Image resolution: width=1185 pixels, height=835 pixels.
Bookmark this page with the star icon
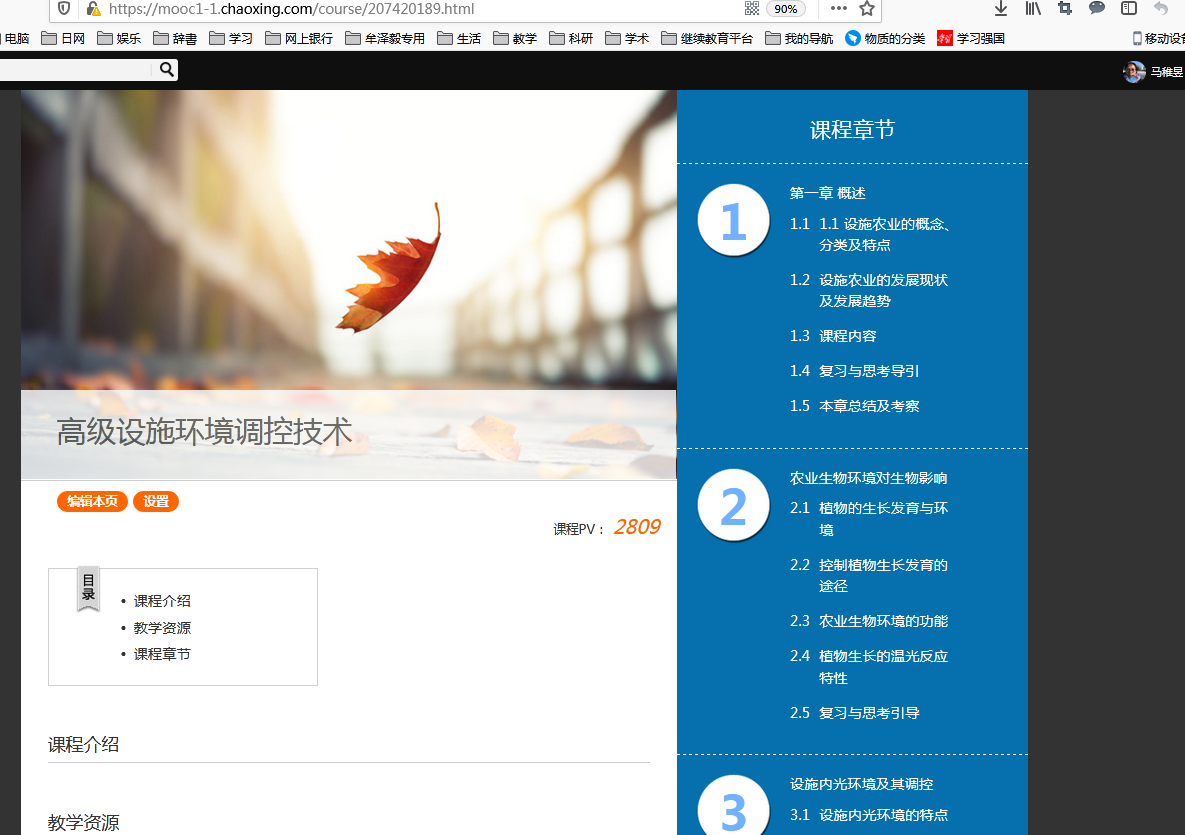tap(867, 9)
